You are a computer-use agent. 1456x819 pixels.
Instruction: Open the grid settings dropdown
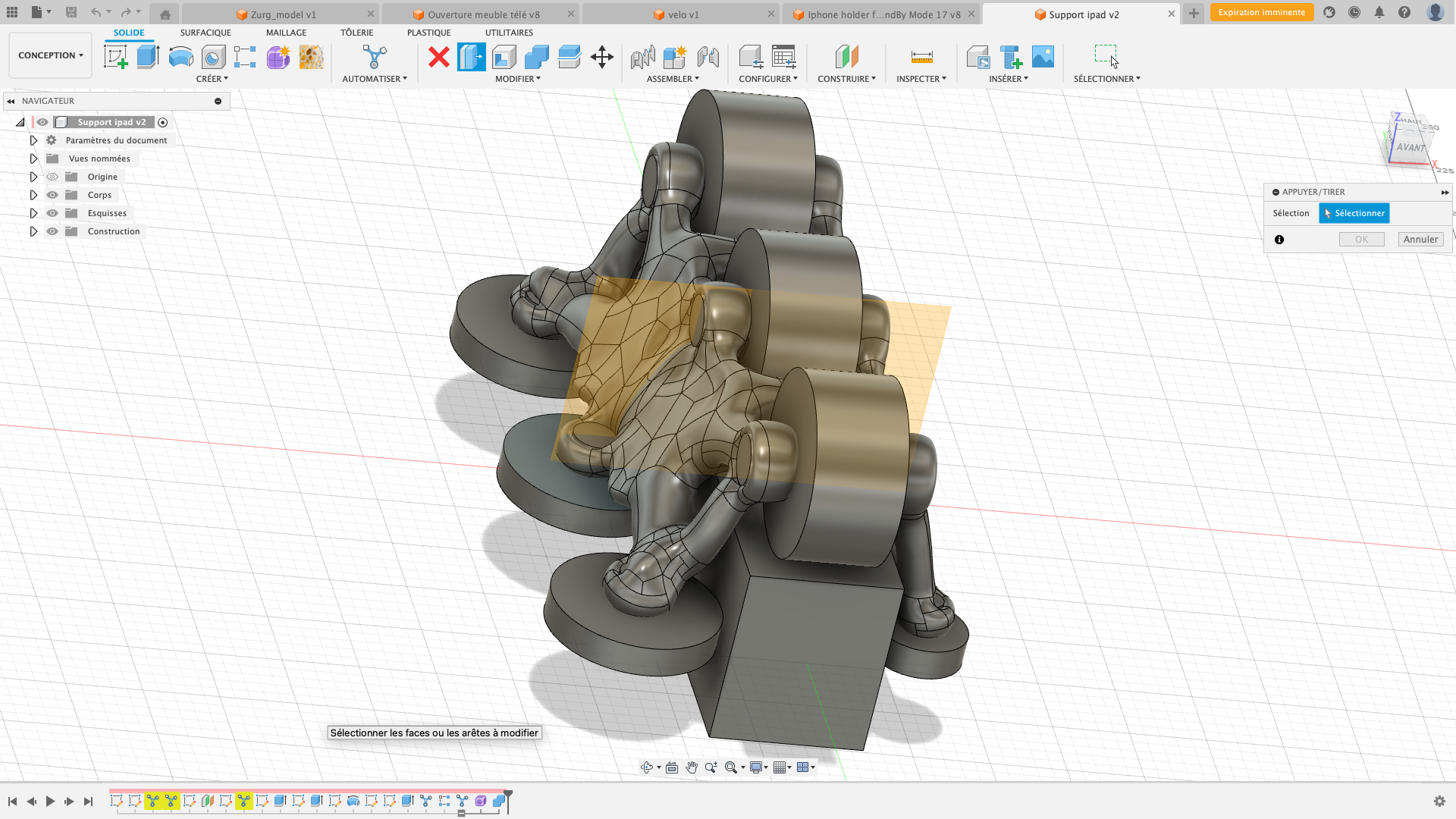pos(783,767)
